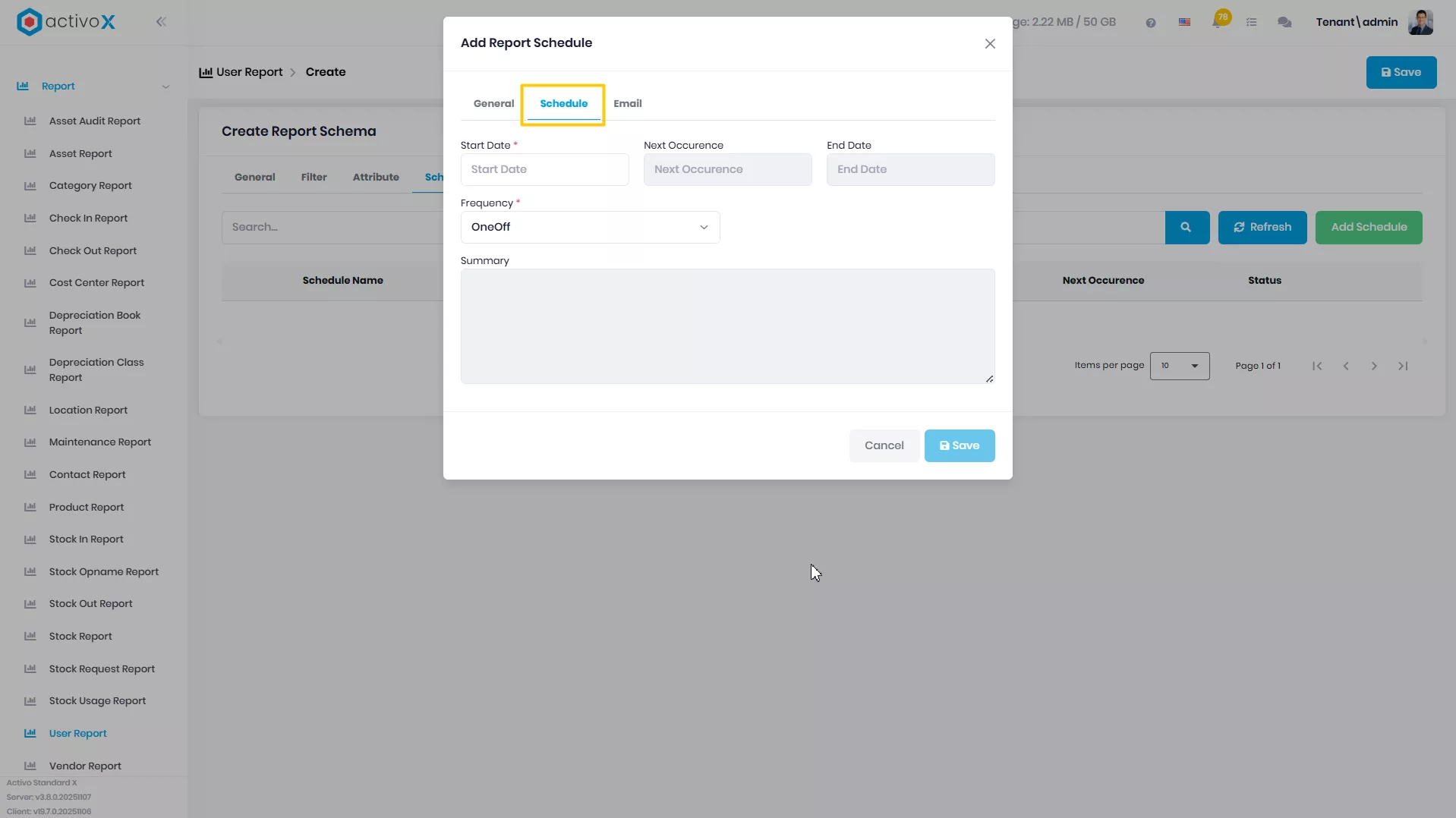Click Status column header
This screenshot has height=818, width=1456.
1264,281
